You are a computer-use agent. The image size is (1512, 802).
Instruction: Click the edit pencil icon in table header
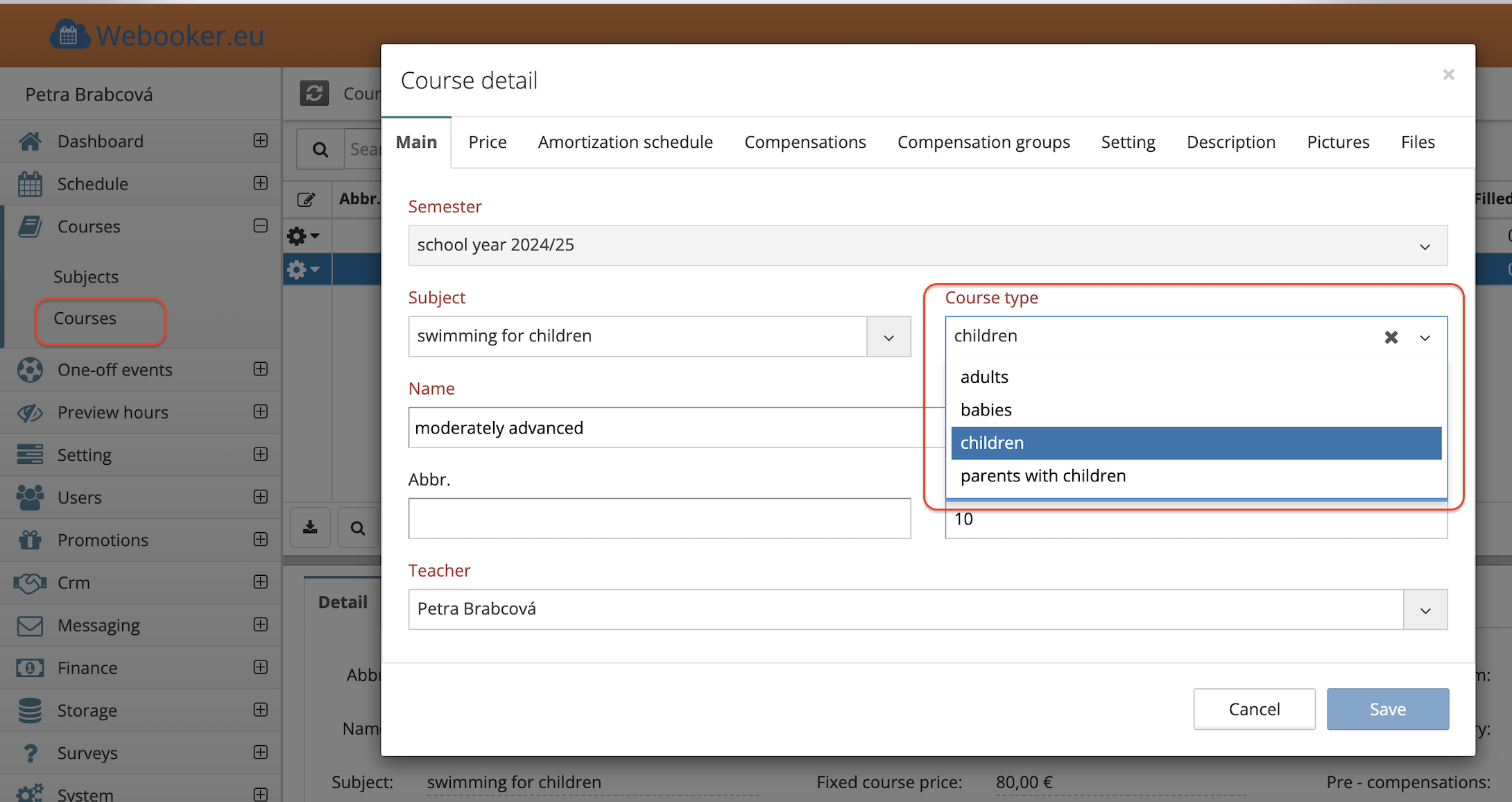(x=306, y=200)
